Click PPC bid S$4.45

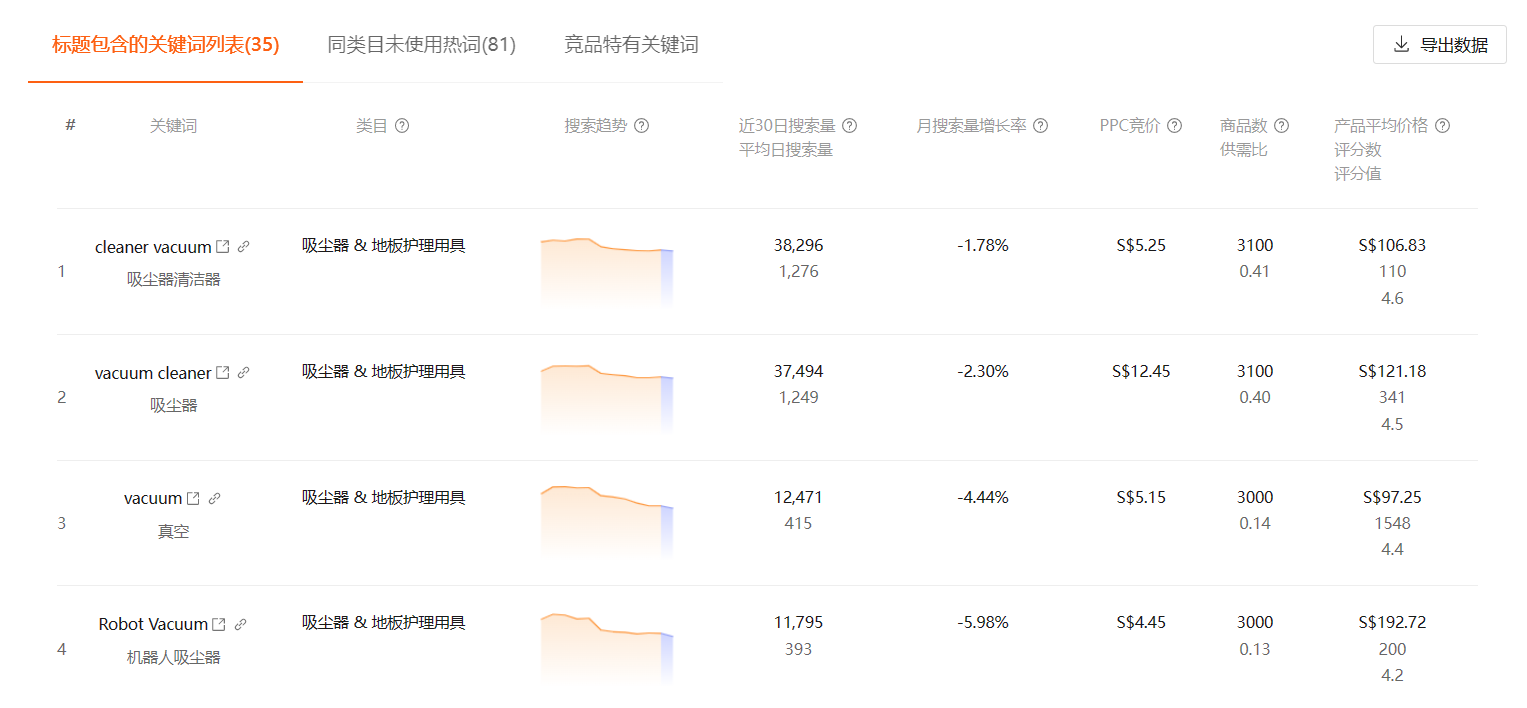click(1141, 623)
